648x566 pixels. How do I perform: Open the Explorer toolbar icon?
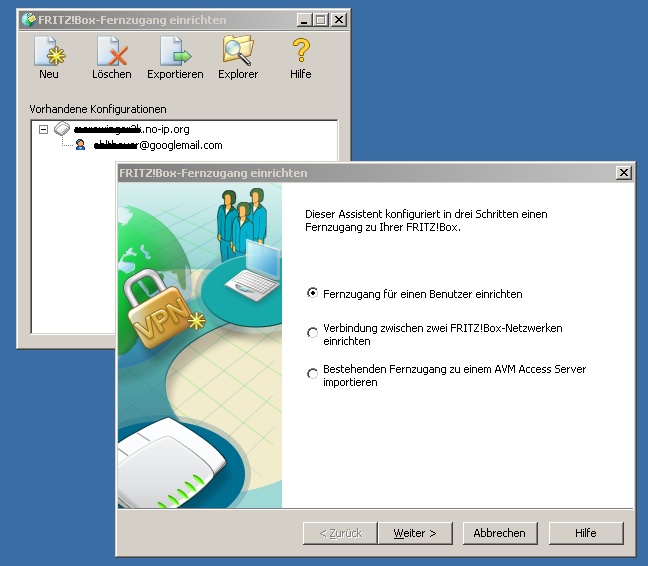238,51
